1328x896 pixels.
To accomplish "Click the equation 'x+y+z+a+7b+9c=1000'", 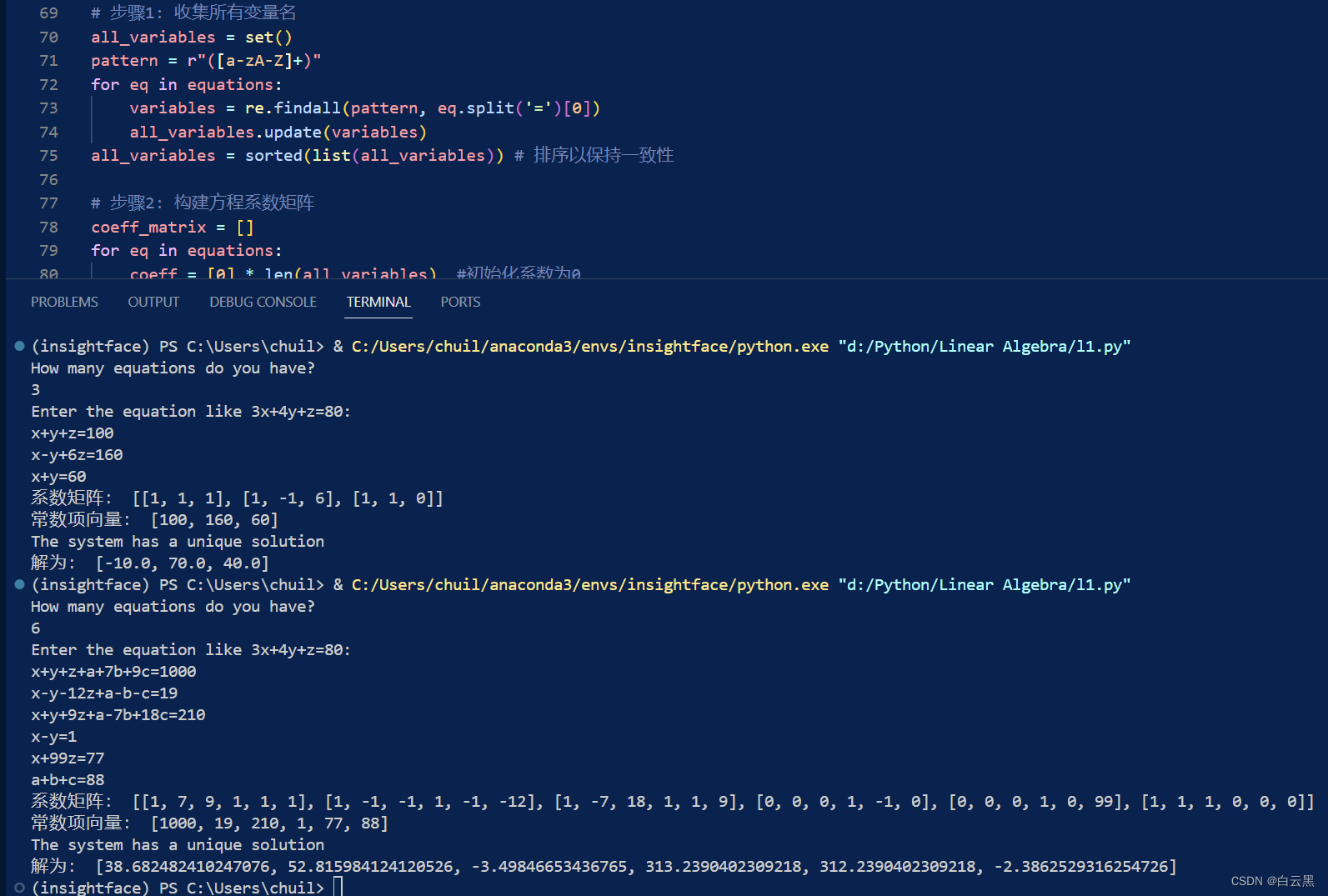I will 113,671.
